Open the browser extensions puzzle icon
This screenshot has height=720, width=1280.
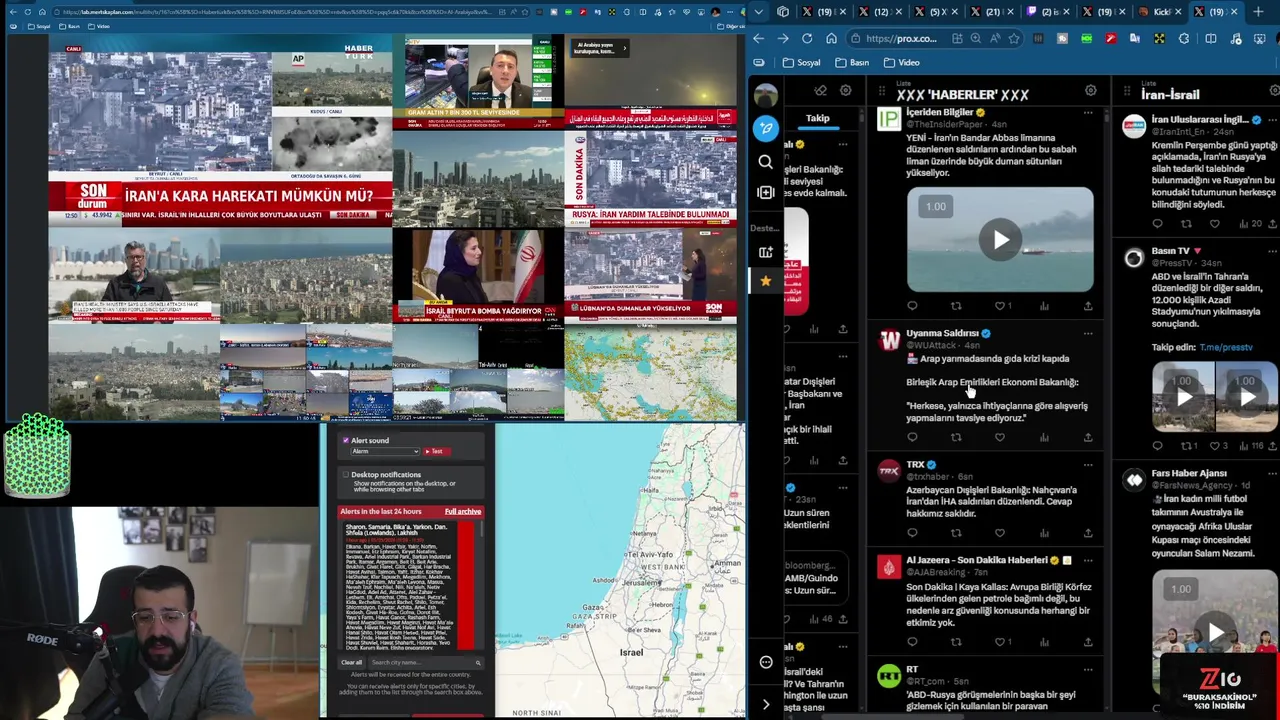tap(1184, 38)
